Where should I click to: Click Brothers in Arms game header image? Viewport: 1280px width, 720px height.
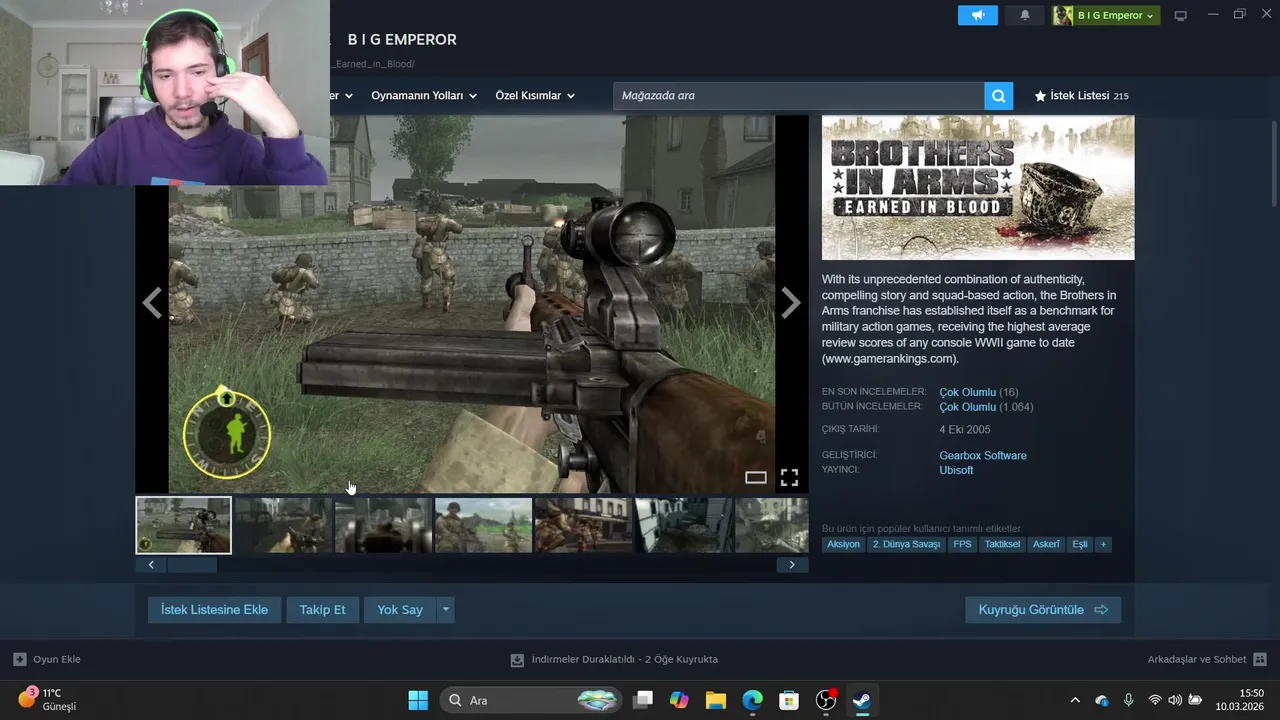pyautogui.click(x=978, y=188)
